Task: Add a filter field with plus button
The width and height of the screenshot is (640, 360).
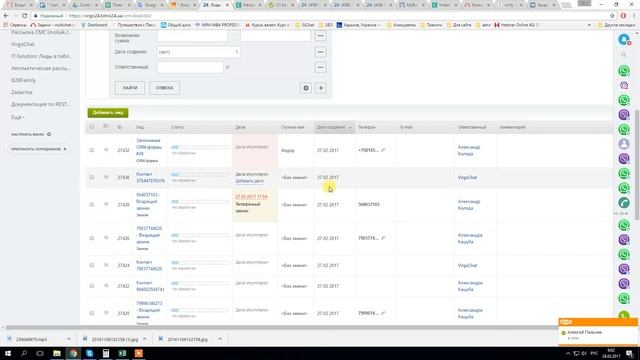Action: point(321,88)
